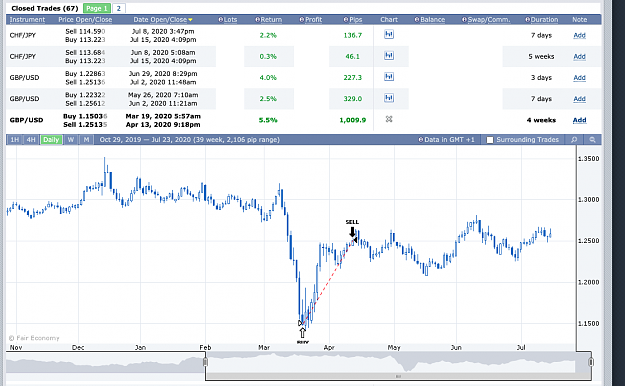Switch chart to 4H timeframe
This screenshot has width=625, height=386.
tap(31, 140)
